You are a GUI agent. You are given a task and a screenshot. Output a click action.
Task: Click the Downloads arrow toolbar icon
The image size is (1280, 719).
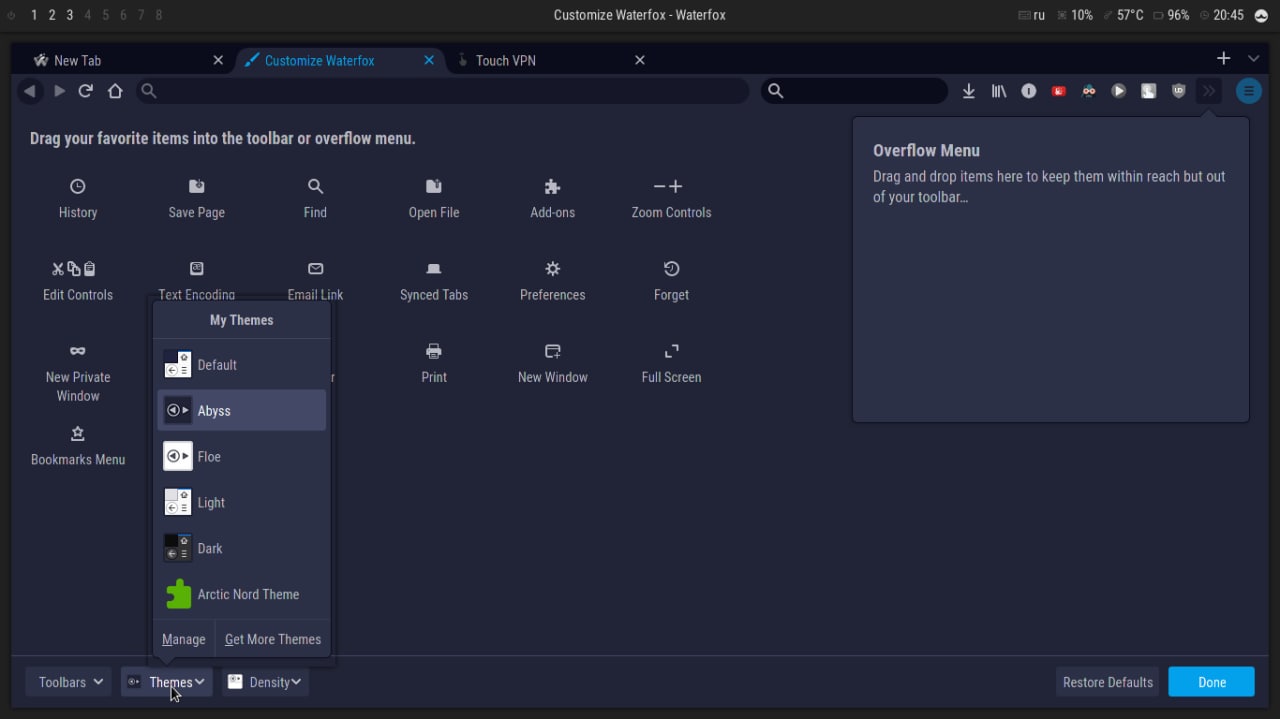(x=968, y=91)
